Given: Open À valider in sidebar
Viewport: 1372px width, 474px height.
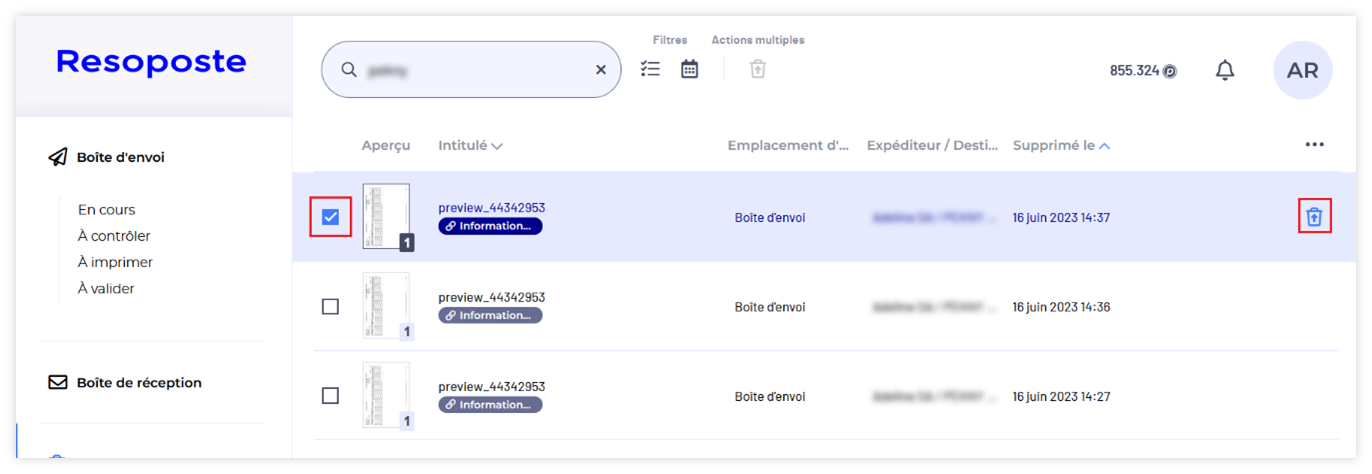Looking at the screenshot, I should coord(106,289).
